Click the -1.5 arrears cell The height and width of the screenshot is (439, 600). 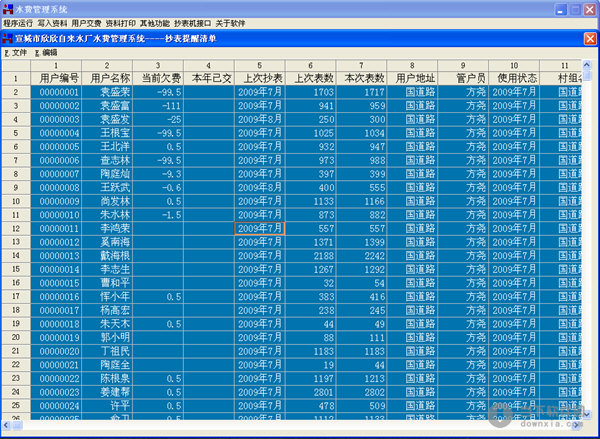[x=158, y=215]
